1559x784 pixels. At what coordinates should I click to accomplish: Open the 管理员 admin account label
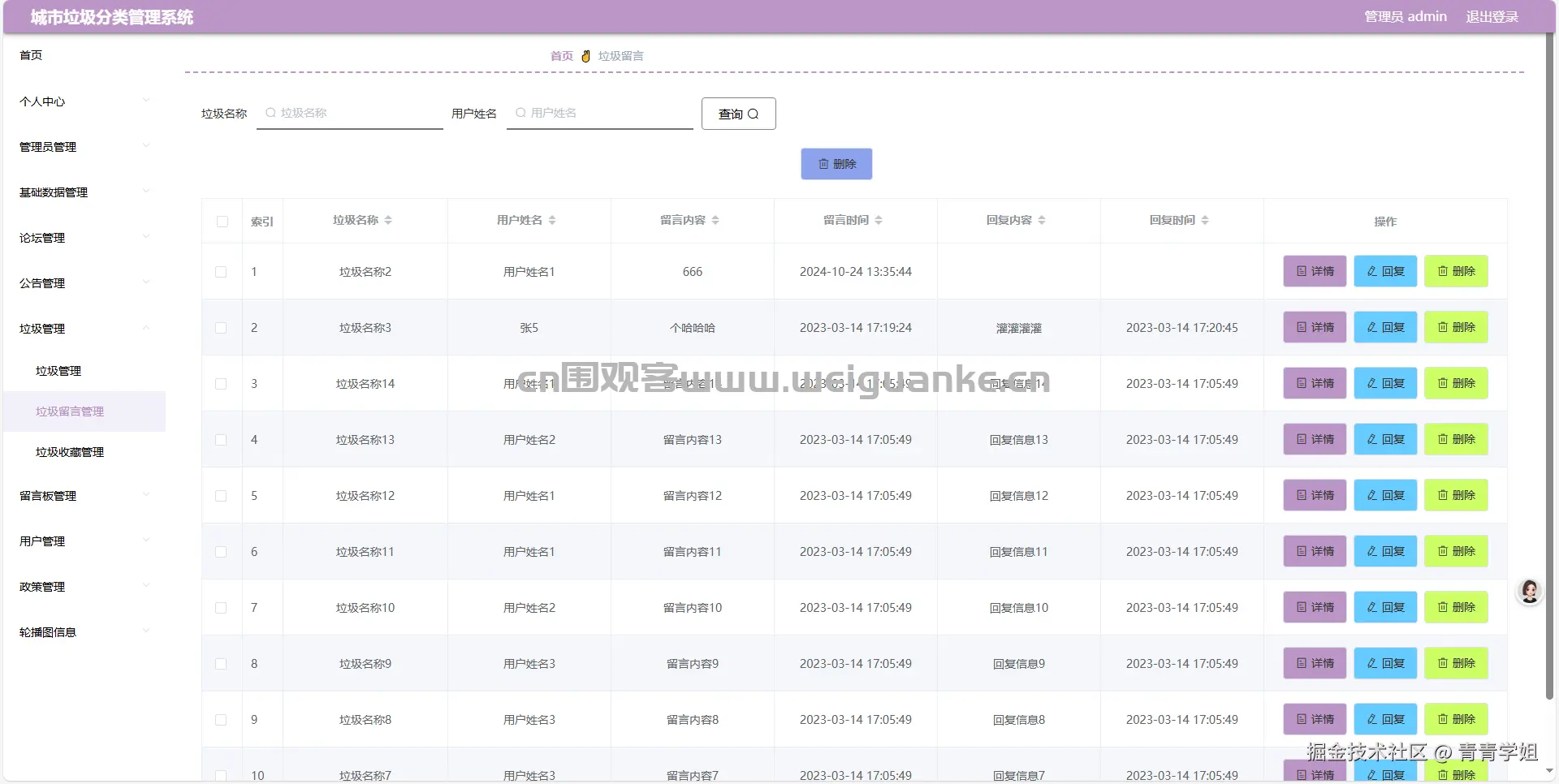pos(1406,17)
